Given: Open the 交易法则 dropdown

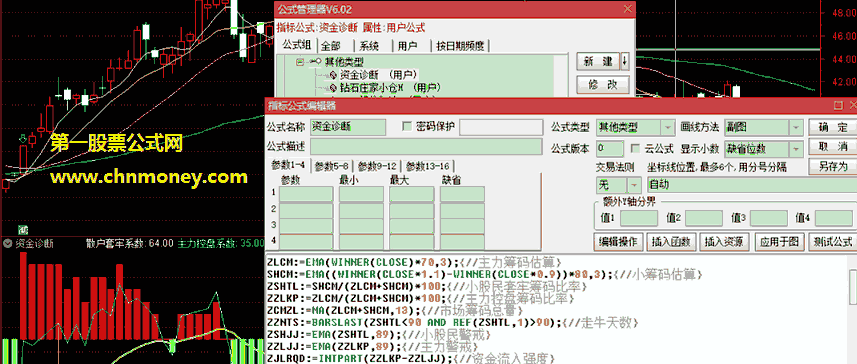Looking at the screenshot, I should [635, 185].
